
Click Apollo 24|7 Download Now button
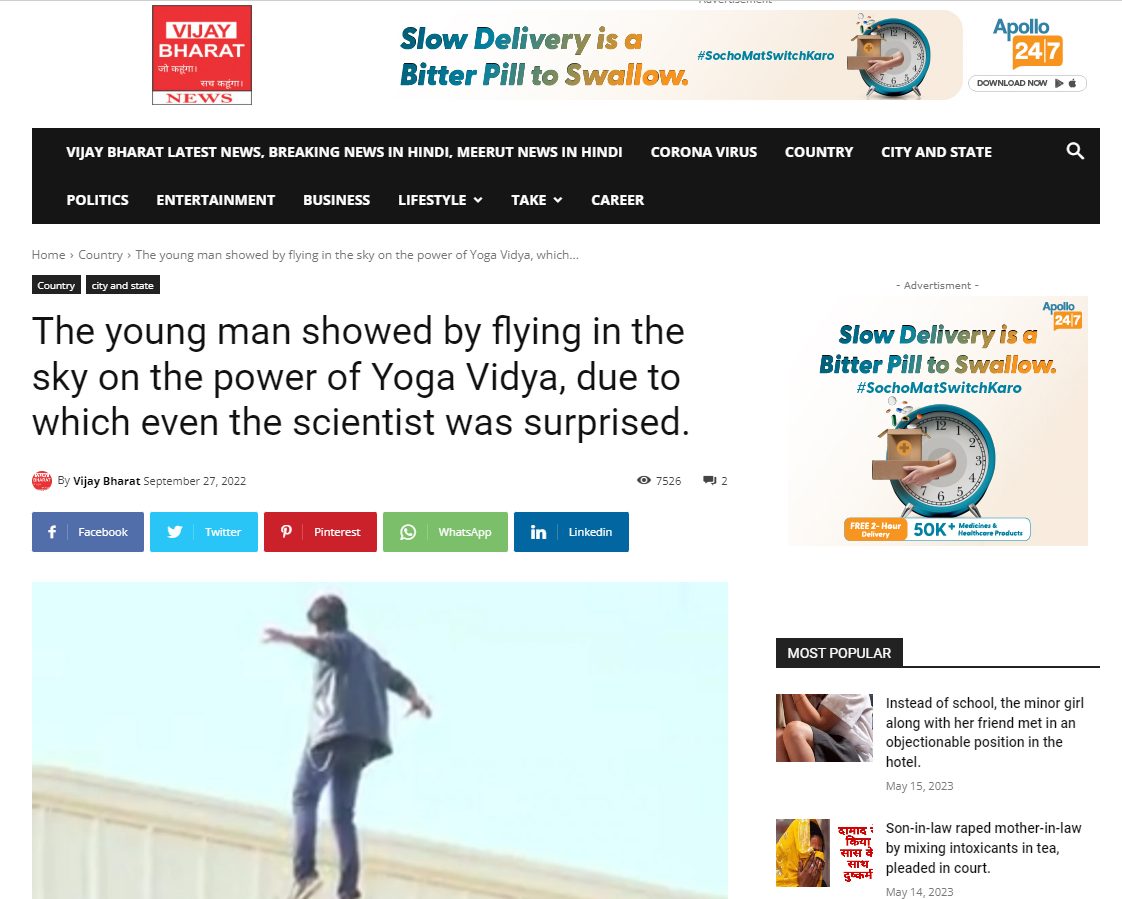point(1027,83)
